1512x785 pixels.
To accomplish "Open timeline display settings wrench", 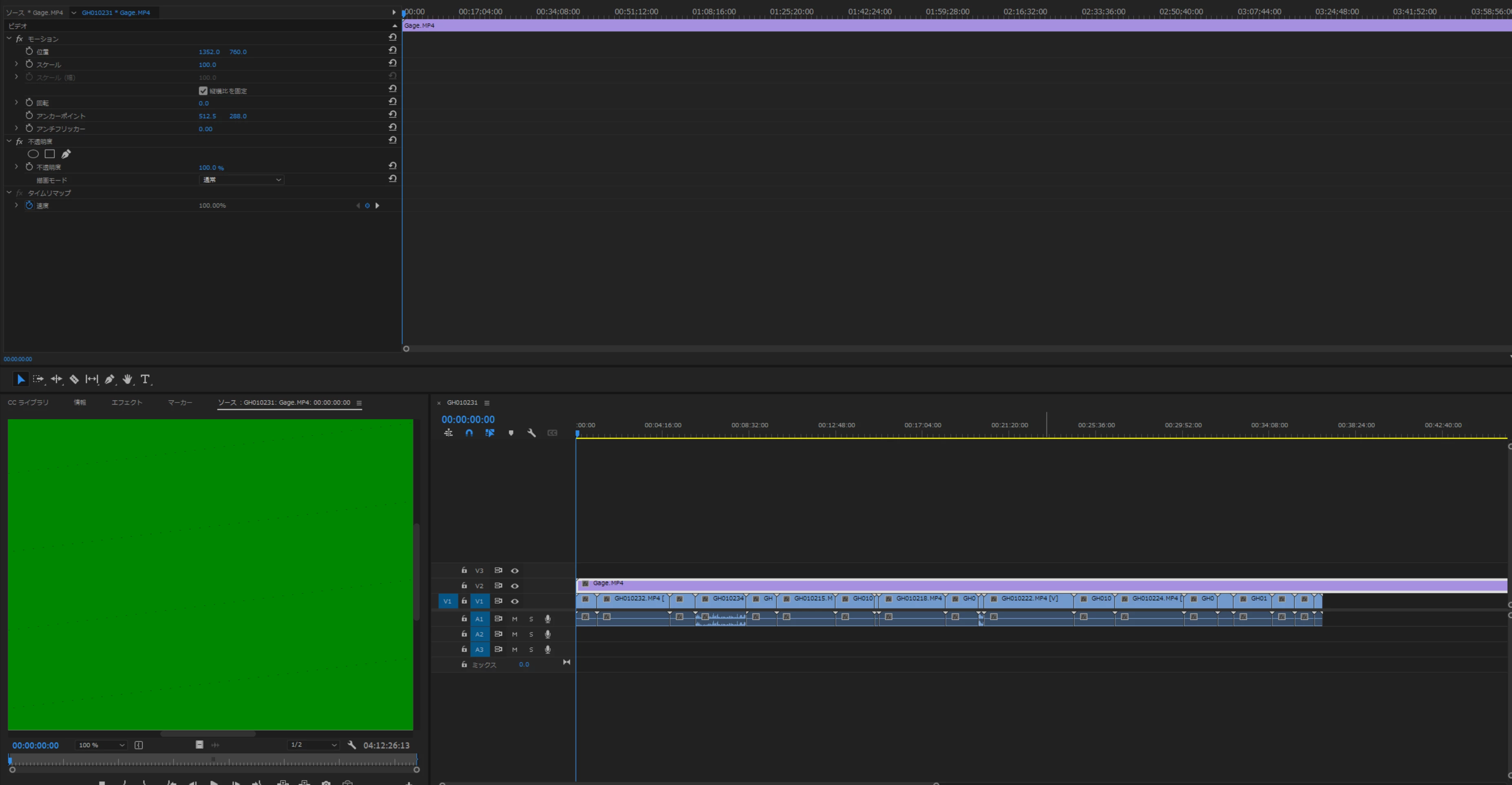I will 531,433.
